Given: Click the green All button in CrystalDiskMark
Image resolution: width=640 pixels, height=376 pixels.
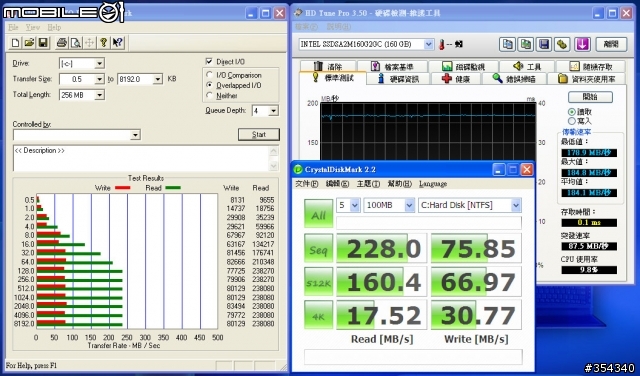Looking at the screenshot, I should coord(318,214).
